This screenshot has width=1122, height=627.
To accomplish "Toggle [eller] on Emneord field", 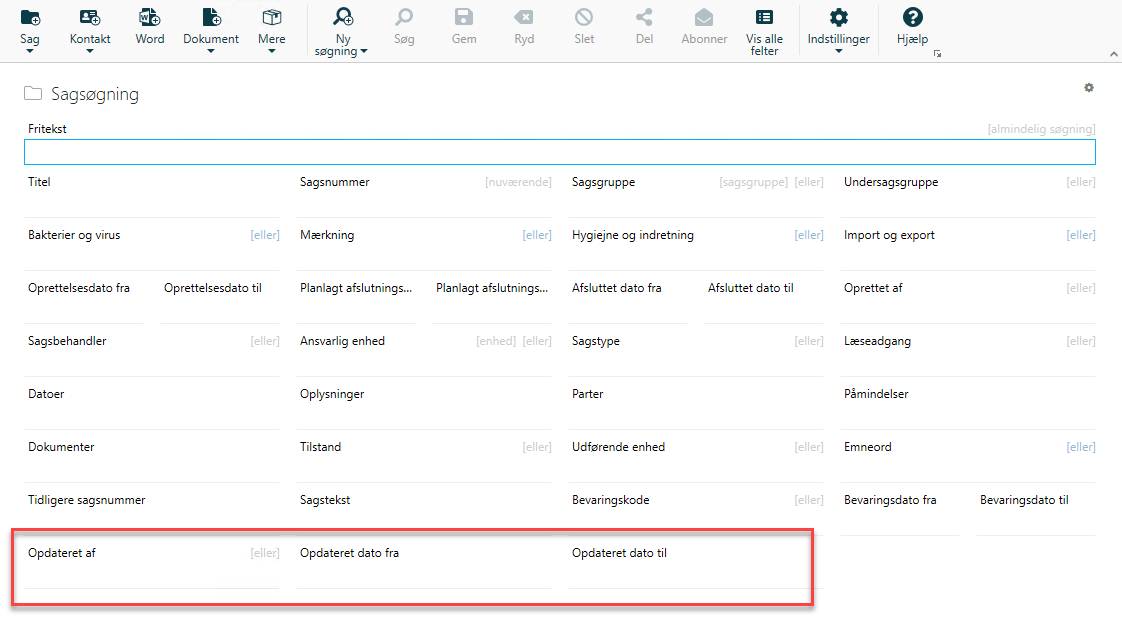I will 1080,447.
